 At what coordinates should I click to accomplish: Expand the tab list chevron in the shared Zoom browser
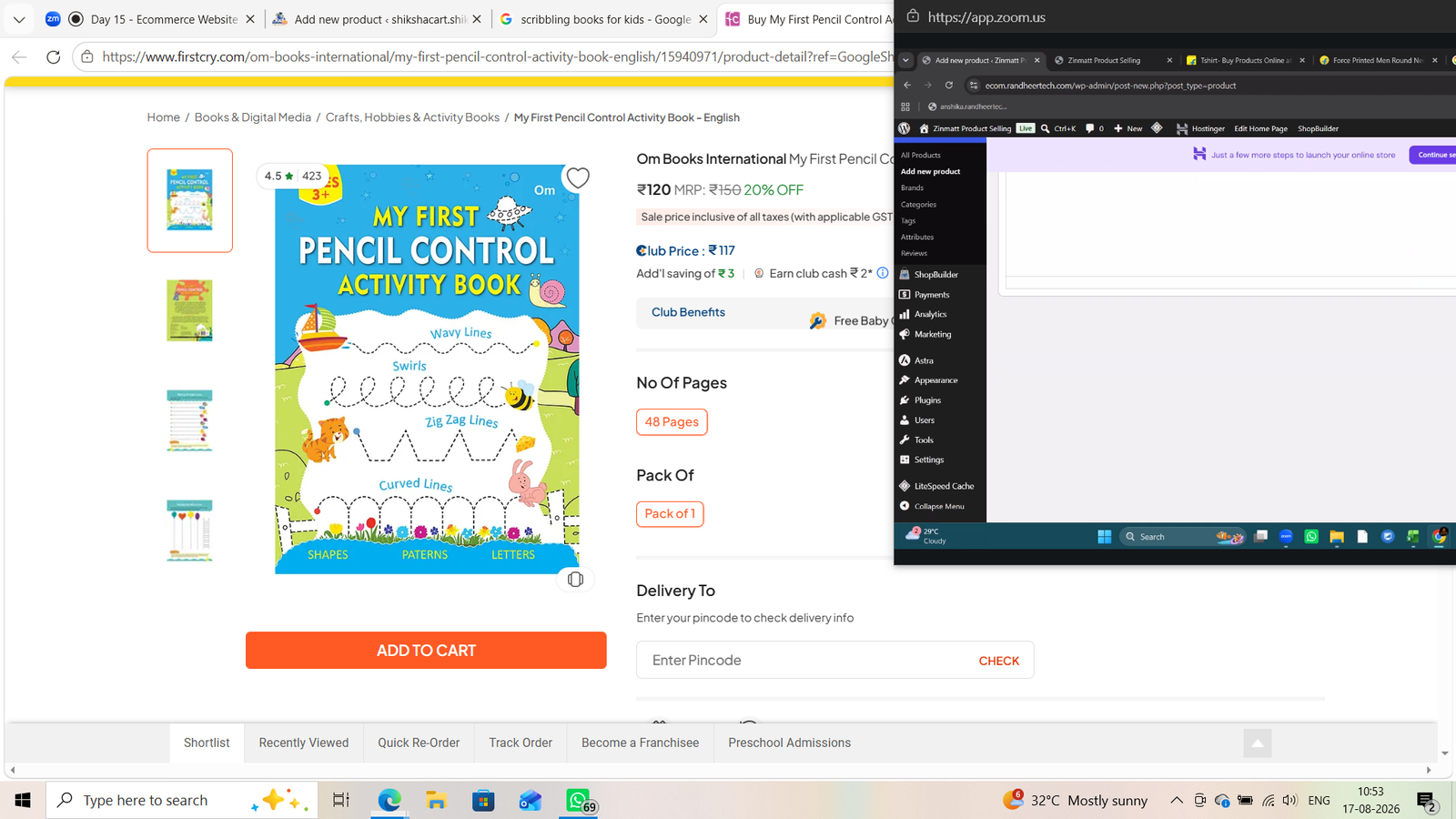[x=905, y=60]
